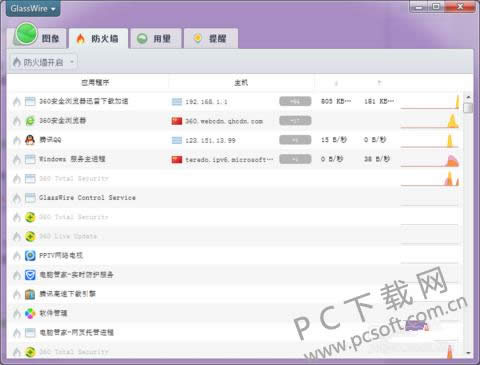The image size is (480, 365).
Task: Toggle flame for 360 Live Update
Action: tap(17, 236)
